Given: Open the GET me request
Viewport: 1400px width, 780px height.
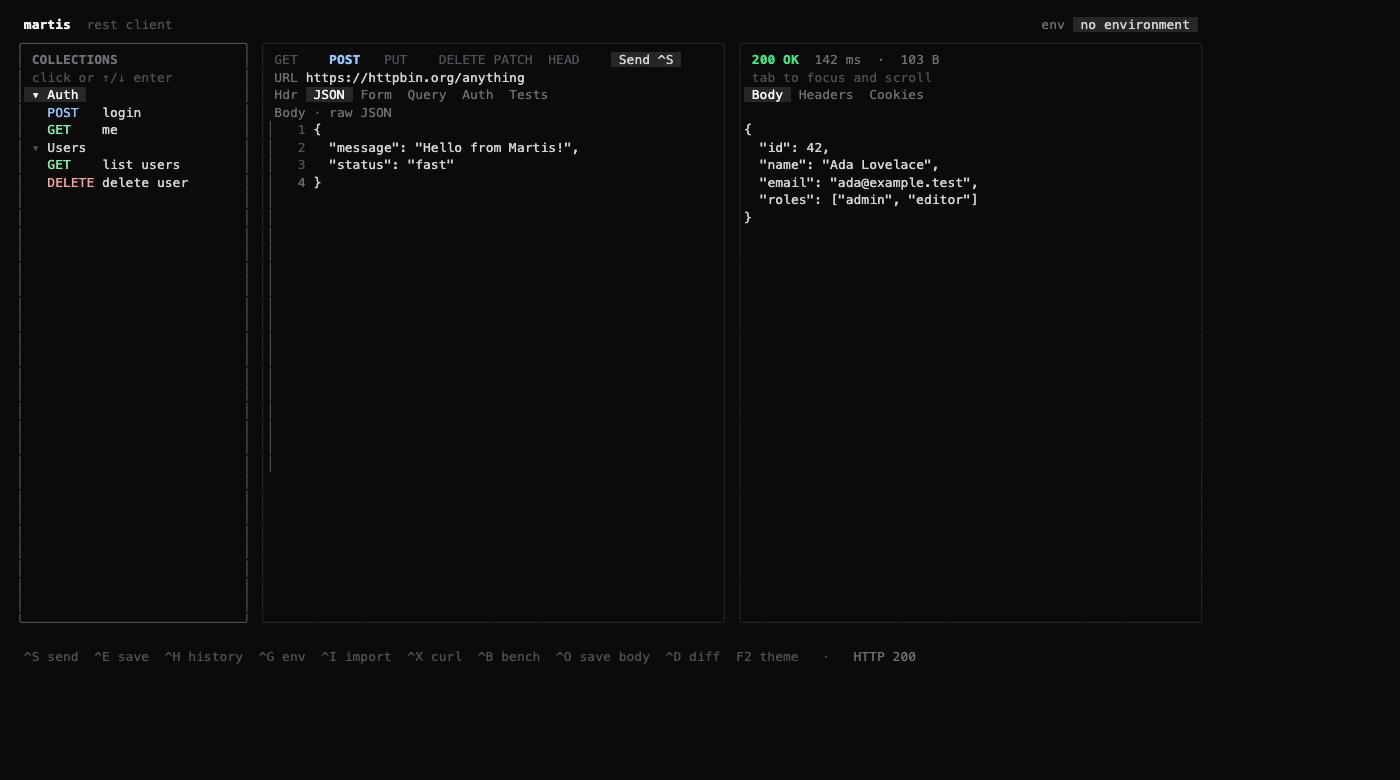Looking at the screenshot, I should (82, 130).
